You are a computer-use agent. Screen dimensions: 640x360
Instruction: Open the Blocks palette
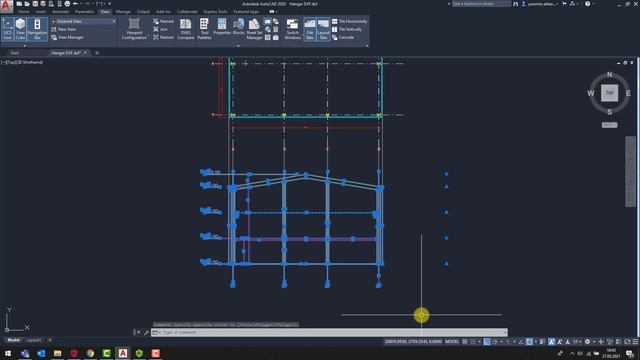(x=238, y=27)
